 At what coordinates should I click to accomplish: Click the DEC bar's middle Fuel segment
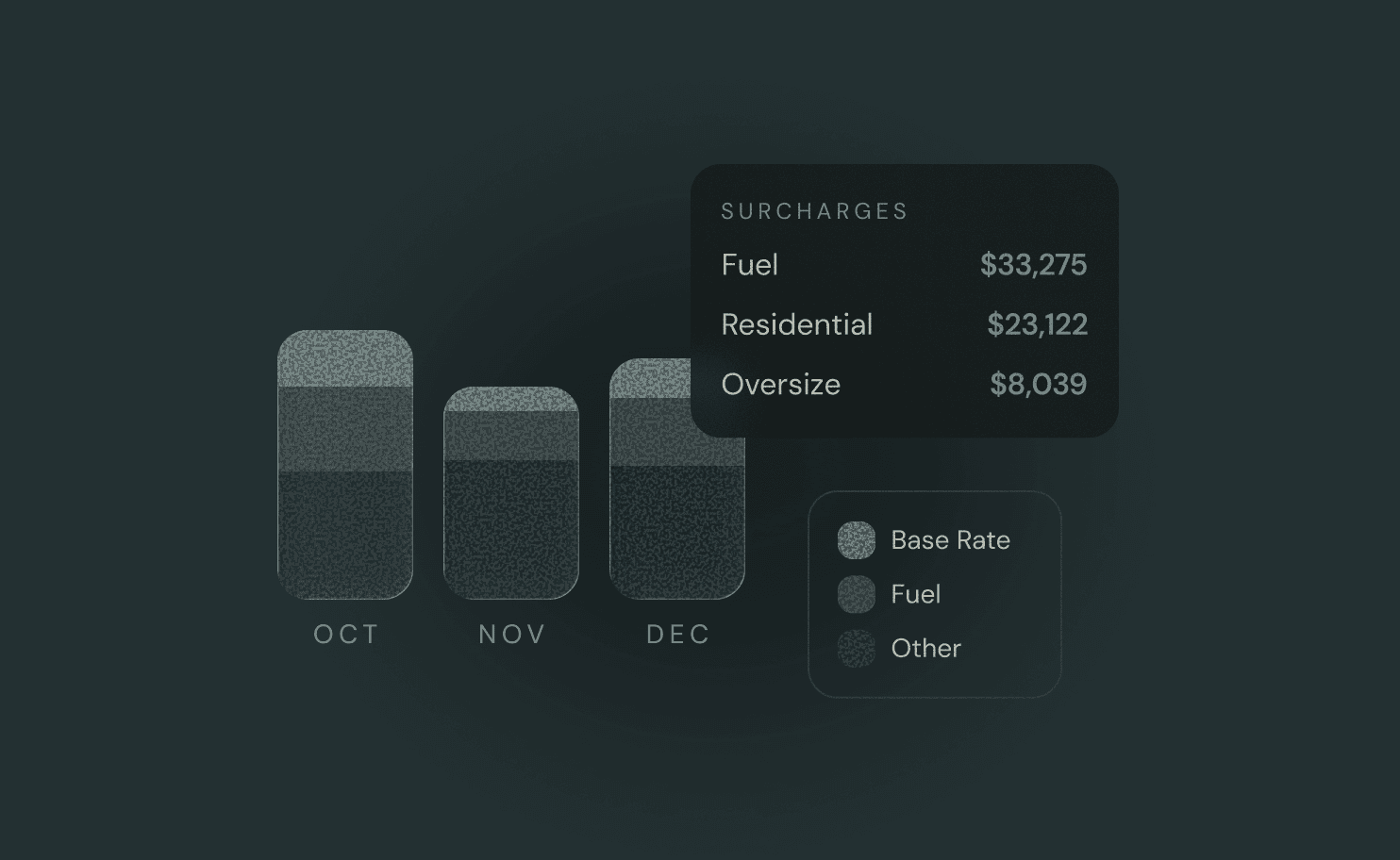(x=651, y=432)
